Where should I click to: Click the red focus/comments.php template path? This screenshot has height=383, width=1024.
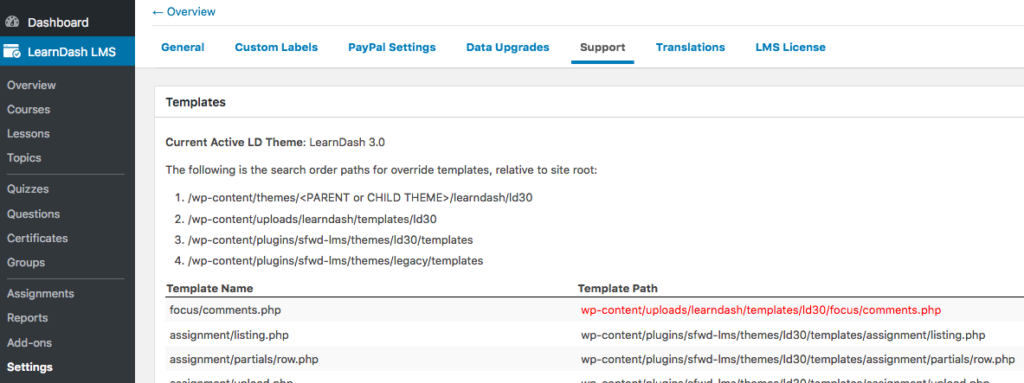(761, 310)
